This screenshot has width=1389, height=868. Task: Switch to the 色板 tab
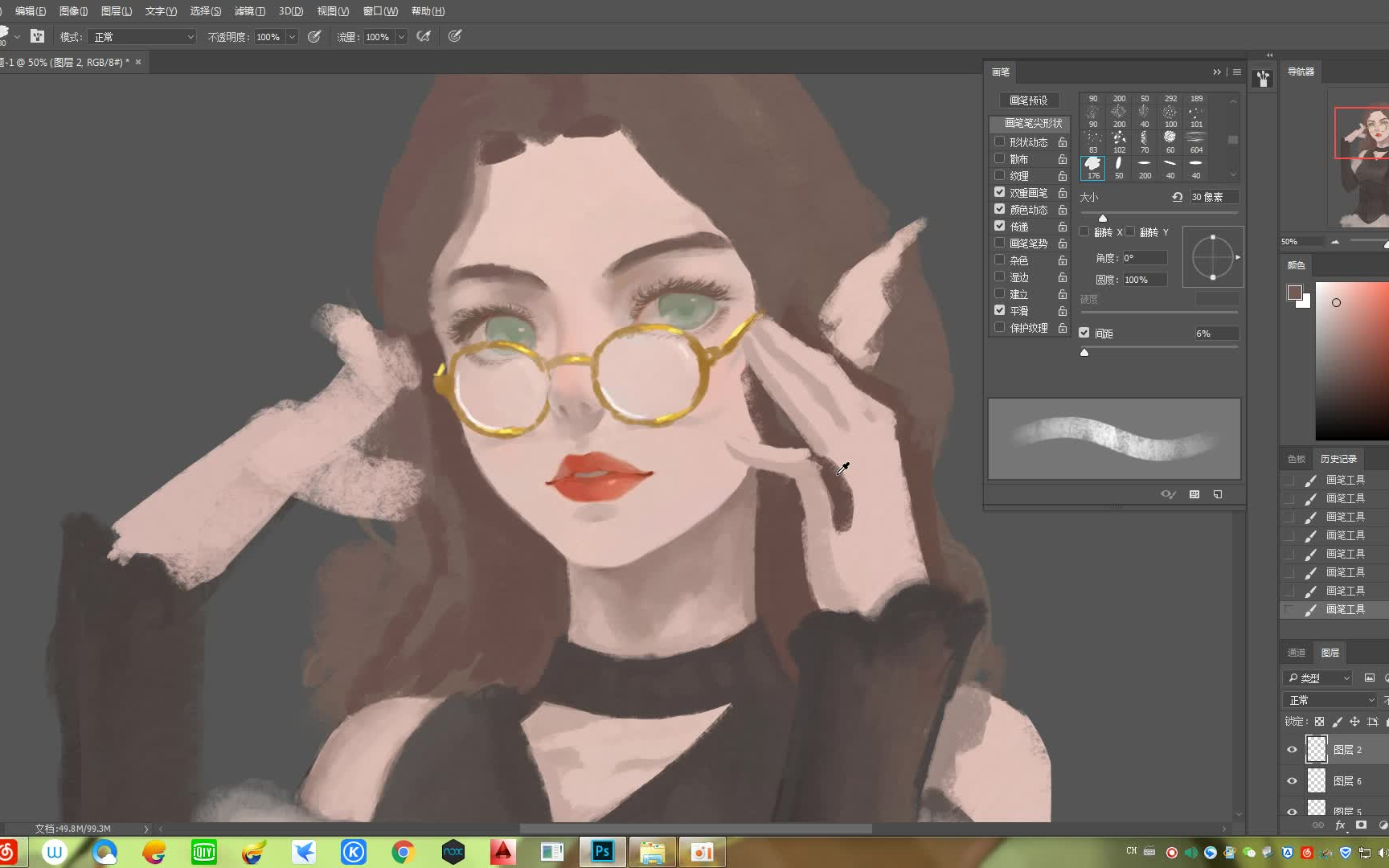(1297, 459)
